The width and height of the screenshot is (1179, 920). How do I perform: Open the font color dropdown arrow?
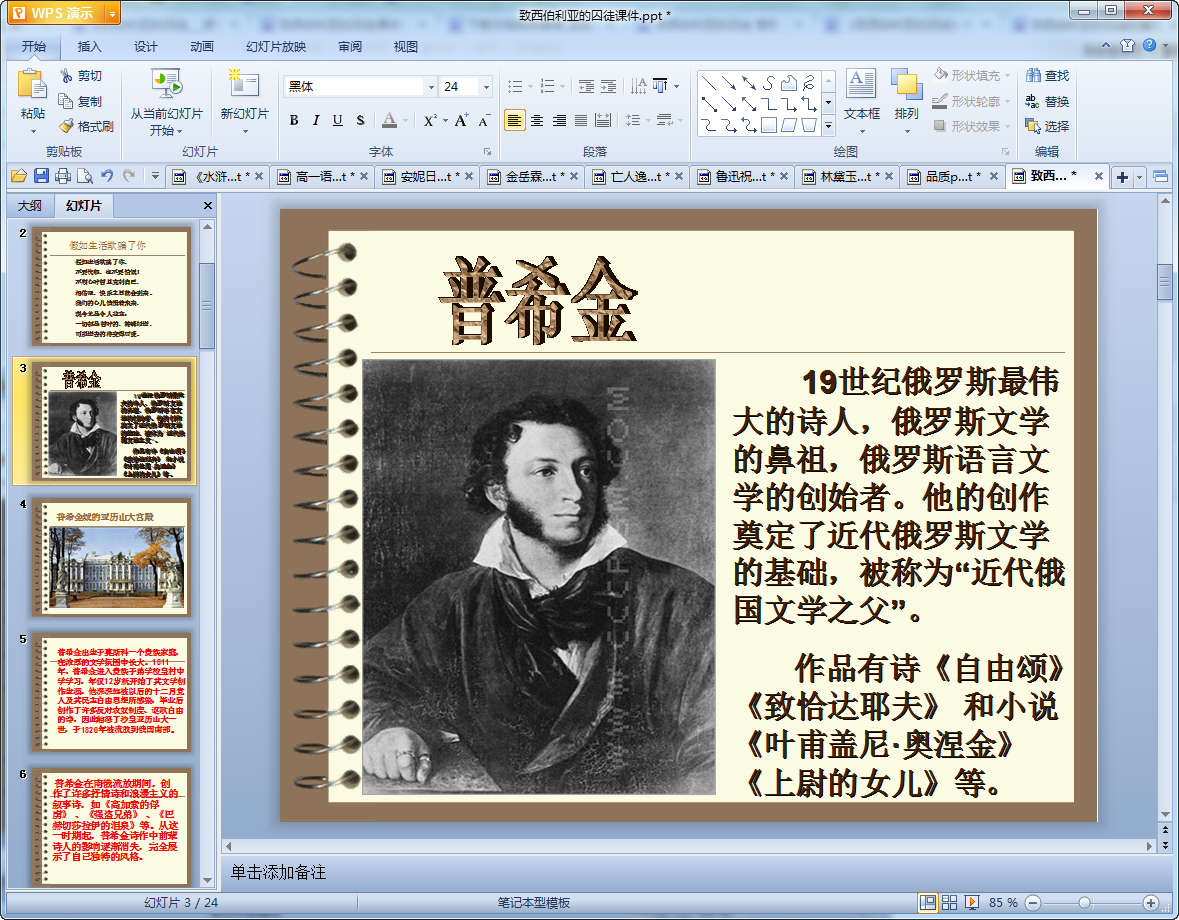click(405, 120)
